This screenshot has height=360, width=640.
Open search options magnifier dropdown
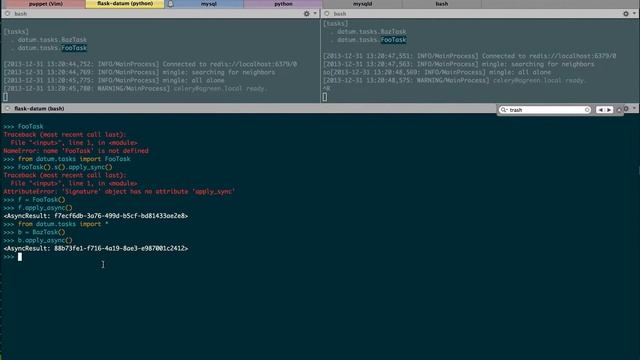[504, 110]
